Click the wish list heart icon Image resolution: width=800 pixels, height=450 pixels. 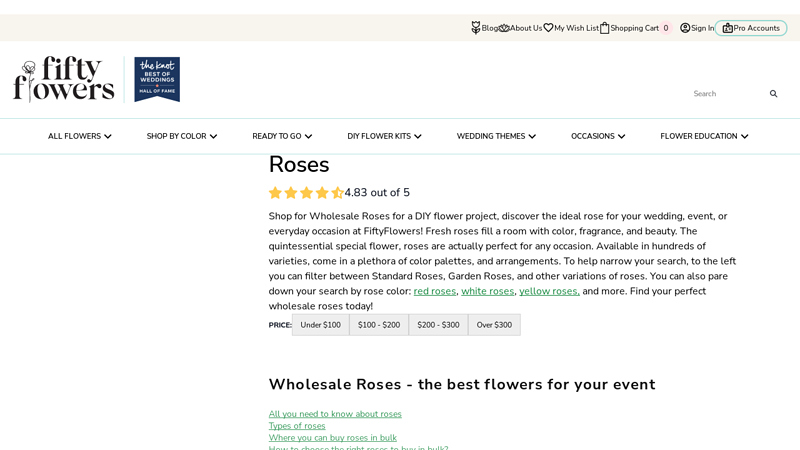pyautogui.click(x=548, y=28)
